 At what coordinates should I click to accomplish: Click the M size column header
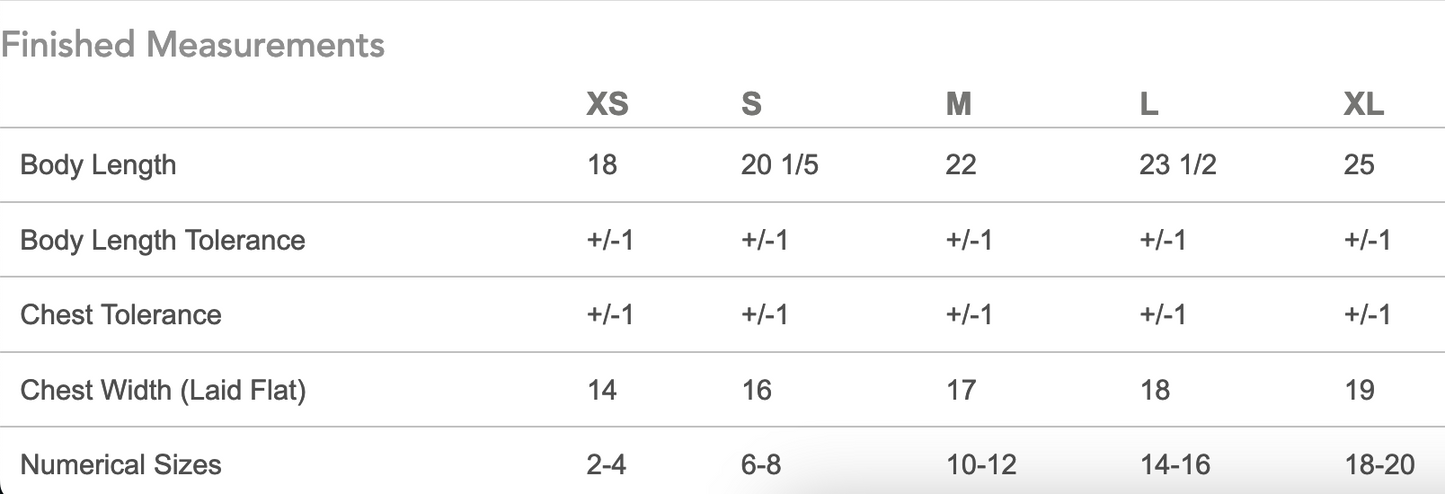[958, 105]
